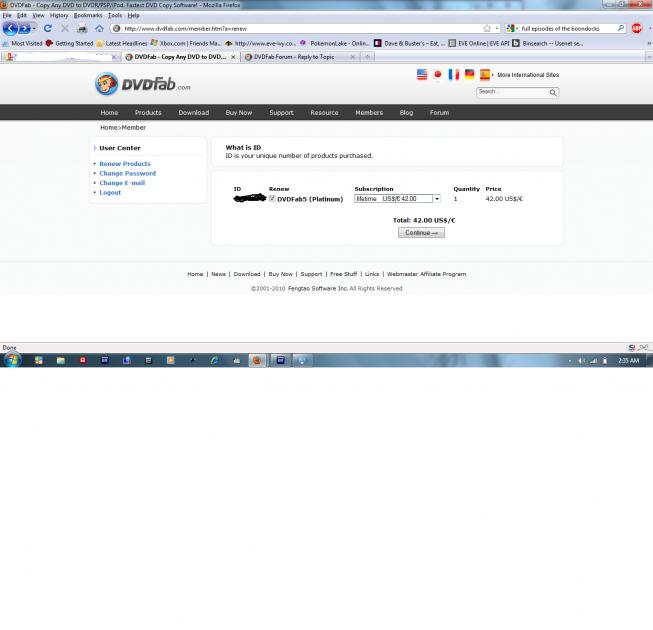Open a new tab with plus button

[367, 57]
